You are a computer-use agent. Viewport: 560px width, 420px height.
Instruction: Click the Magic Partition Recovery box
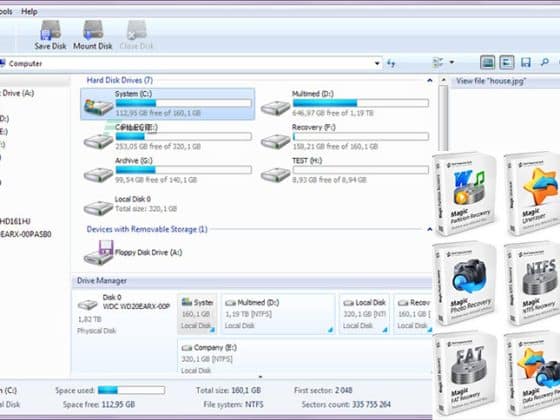click(465, 194)
